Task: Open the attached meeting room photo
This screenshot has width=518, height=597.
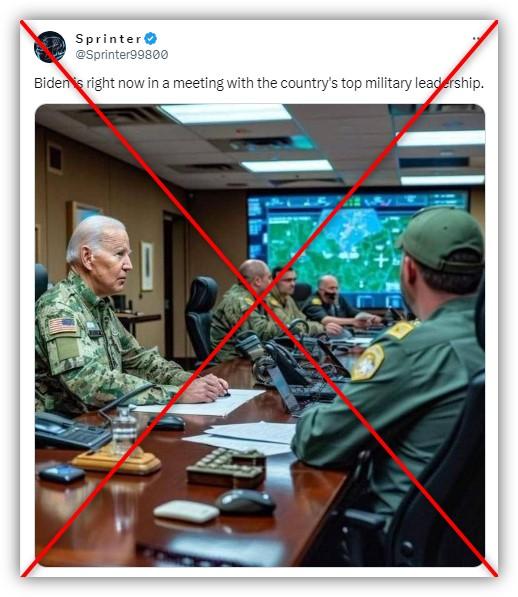Action: pos(260,335)
